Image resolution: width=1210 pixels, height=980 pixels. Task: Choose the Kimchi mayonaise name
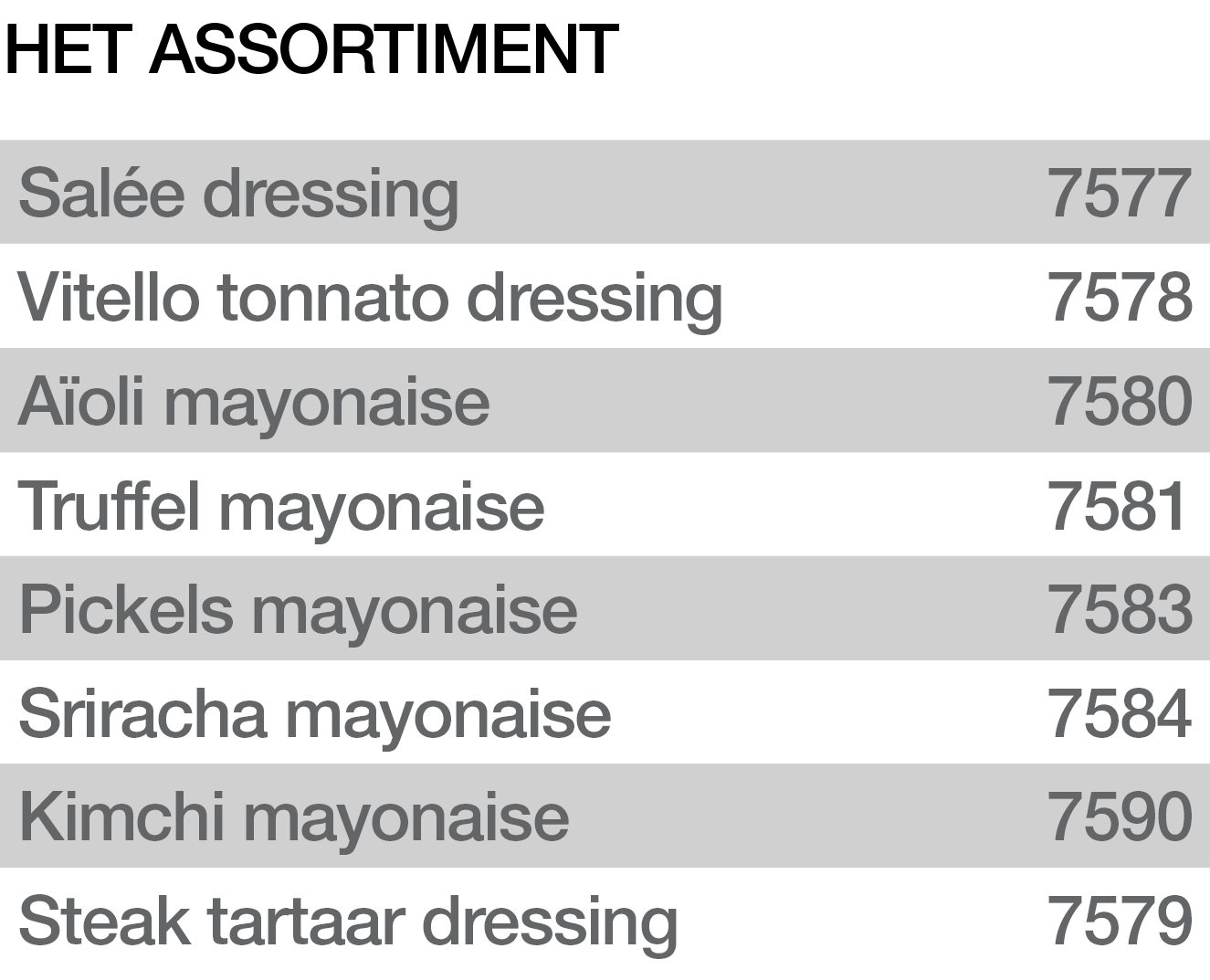point(293,817)
